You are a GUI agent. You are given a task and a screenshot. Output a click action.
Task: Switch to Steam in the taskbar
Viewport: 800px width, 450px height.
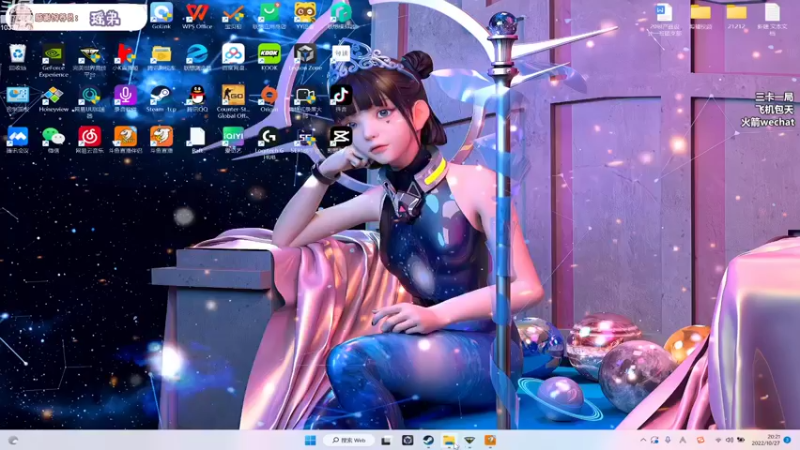click(428, 440)
